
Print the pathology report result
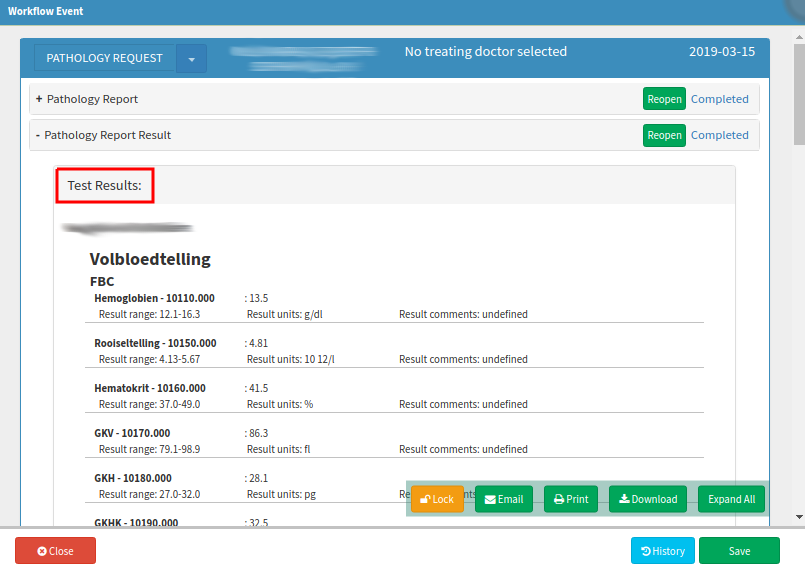(x=570, y=499)
